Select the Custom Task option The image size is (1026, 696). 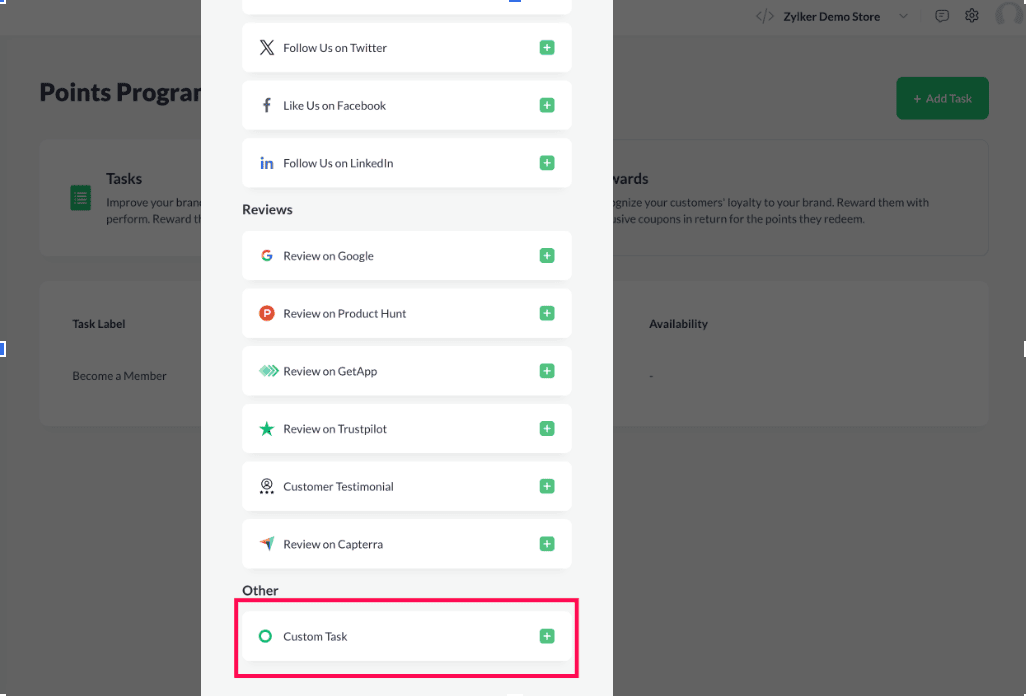(315, 636)
